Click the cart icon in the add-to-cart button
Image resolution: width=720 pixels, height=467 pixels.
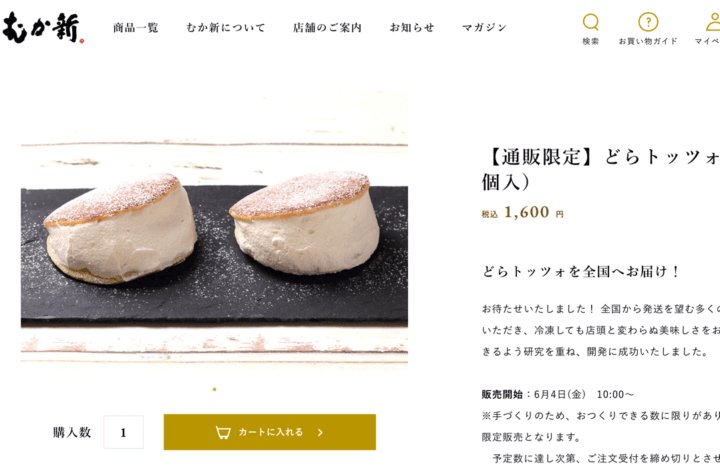223,432
